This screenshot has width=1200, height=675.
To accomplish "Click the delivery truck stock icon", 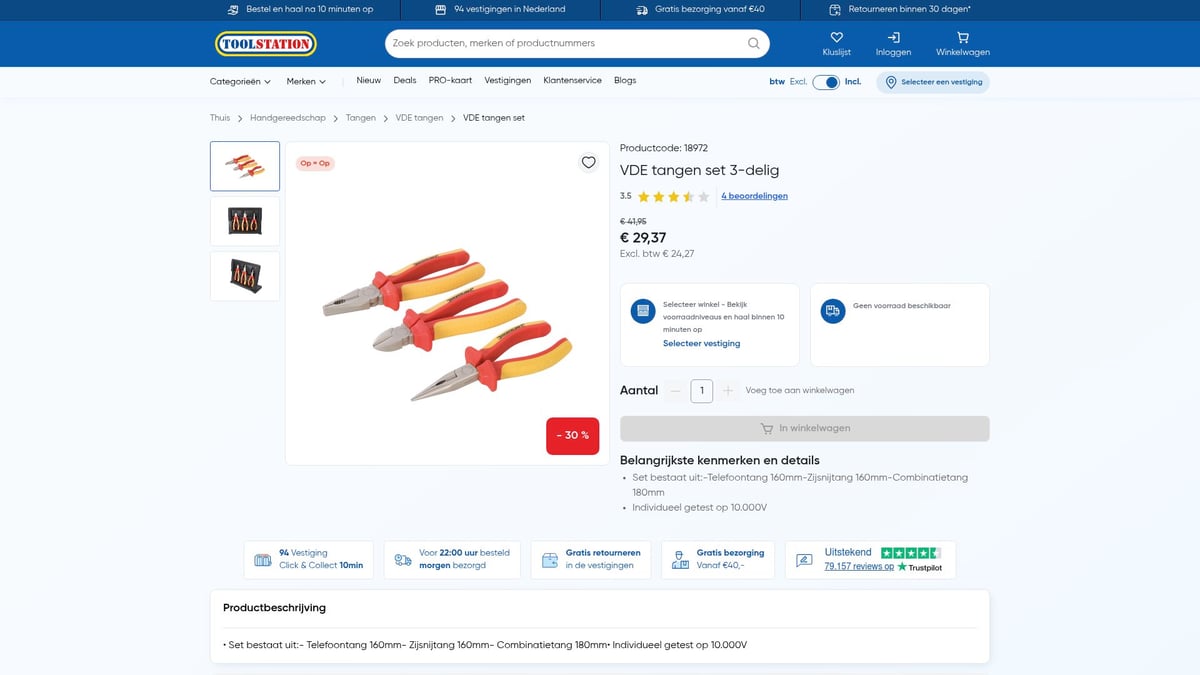I will click(x=832, y=311).
